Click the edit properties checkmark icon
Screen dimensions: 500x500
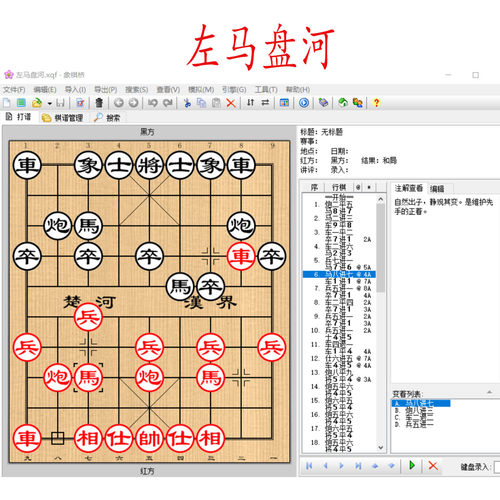click(80, 103)
